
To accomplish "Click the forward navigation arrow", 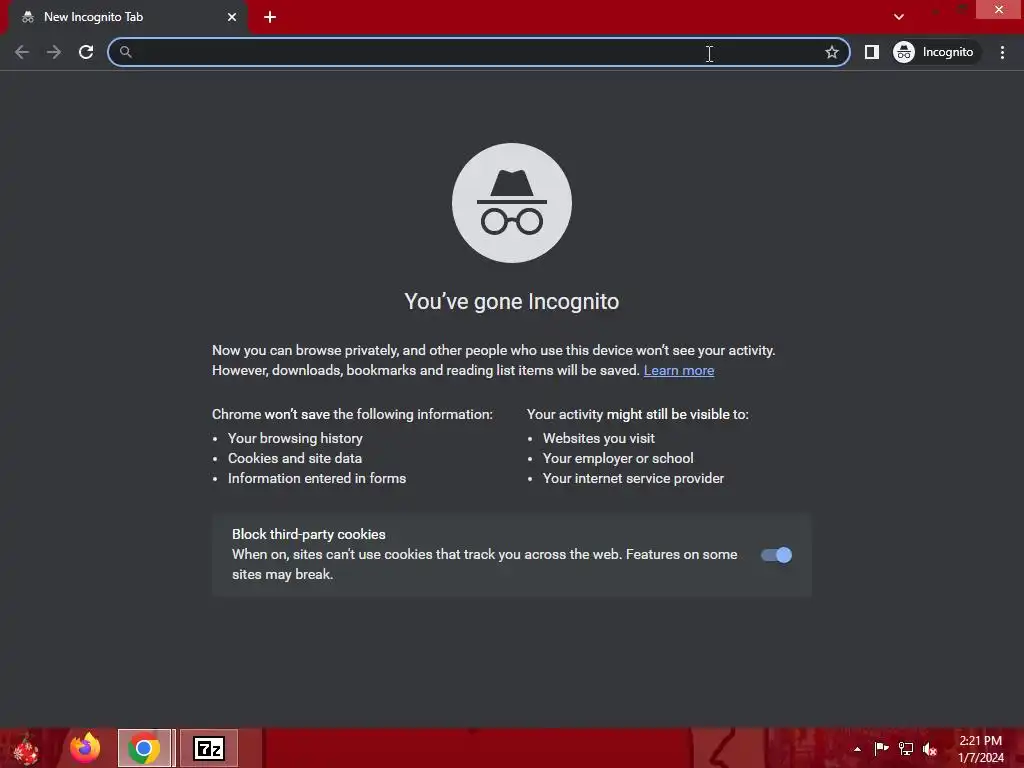I will [54, 52].
